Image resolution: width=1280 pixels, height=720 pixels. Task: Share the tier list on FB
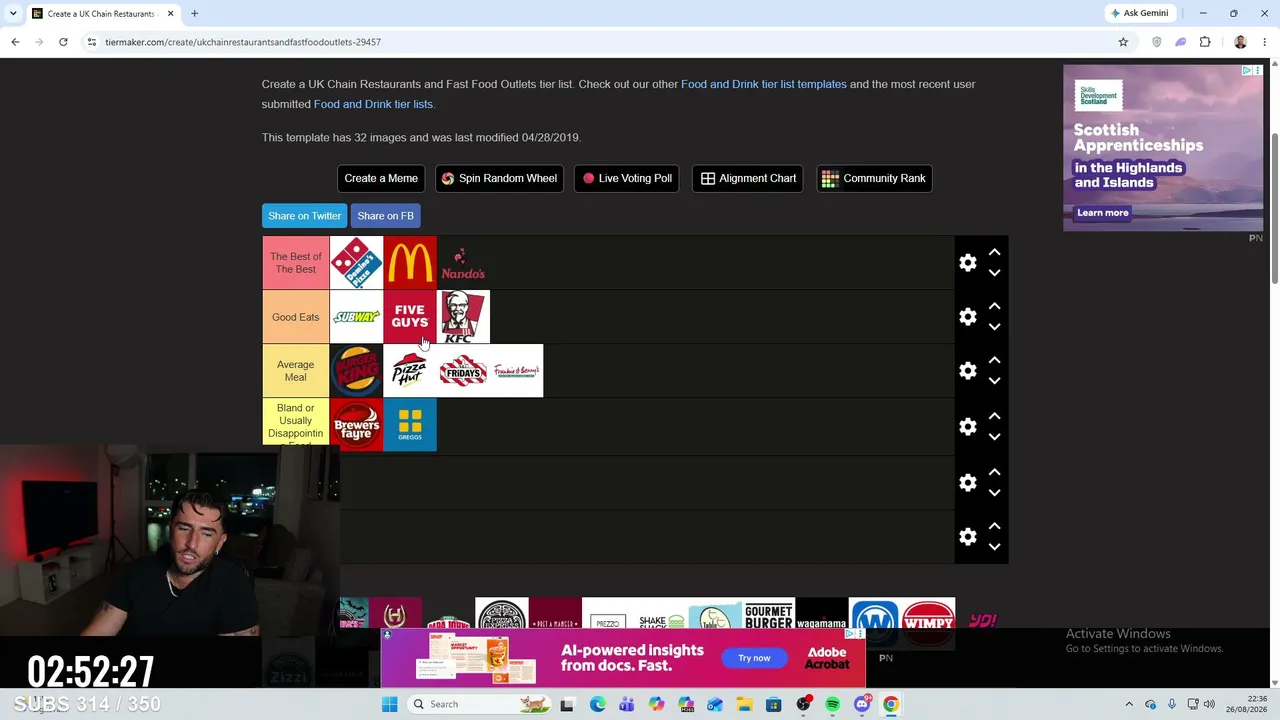(x=385, y=216)
